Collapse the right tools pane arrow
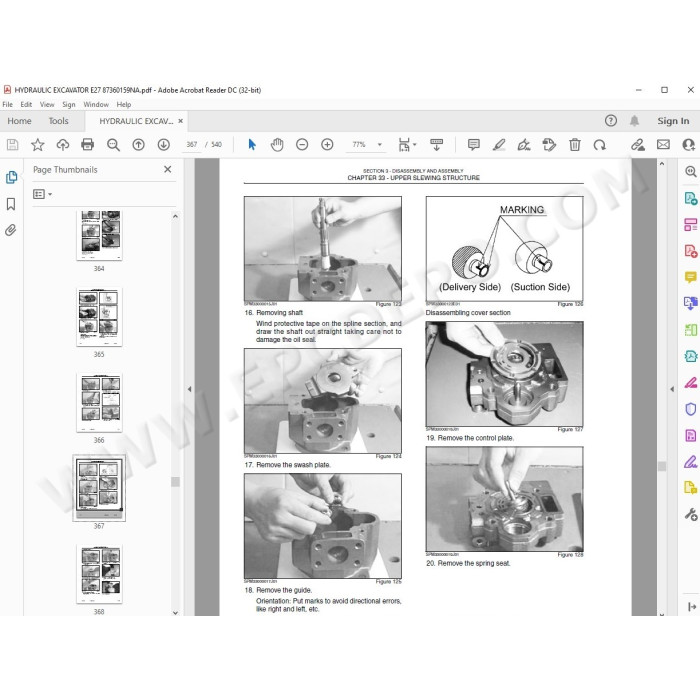The image size is (700, 700). click(x=672, y=389)
